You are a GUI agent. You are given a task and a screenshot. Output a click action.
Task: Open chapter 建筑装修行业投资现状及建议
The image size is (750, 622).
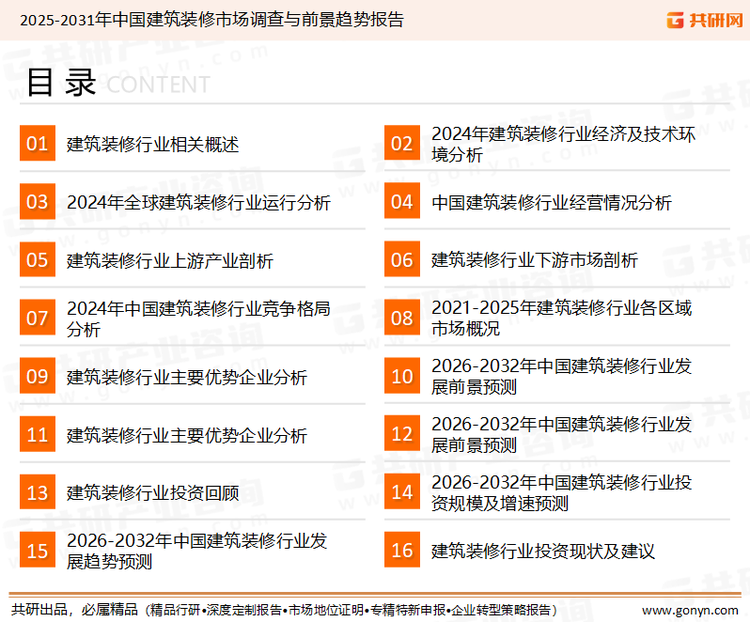click(x=543, y=551)
